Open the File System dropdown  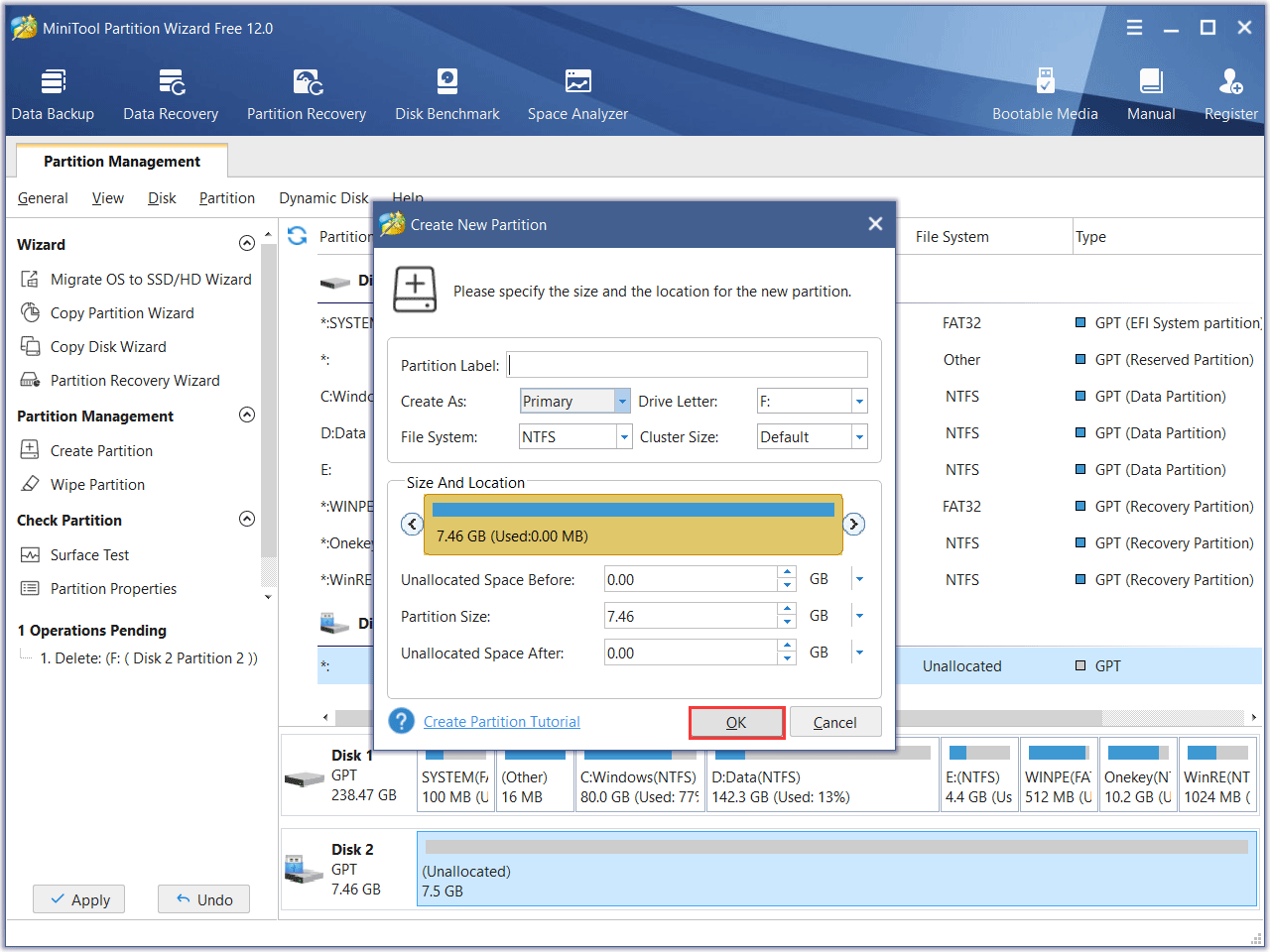(x=624, y=437)
